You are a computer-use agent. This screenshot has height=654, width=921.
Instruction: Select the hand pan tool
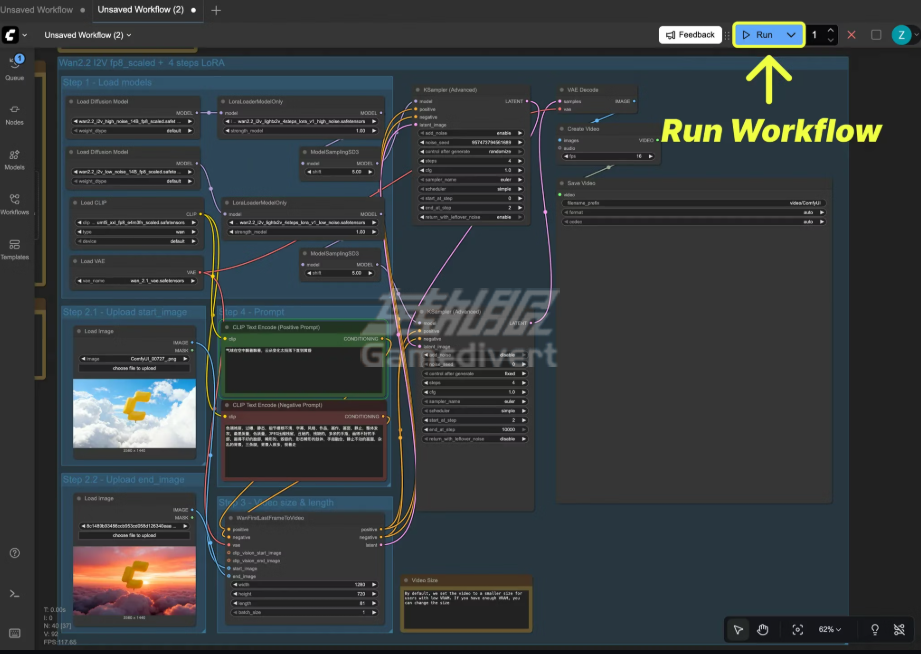click(762, 629)
